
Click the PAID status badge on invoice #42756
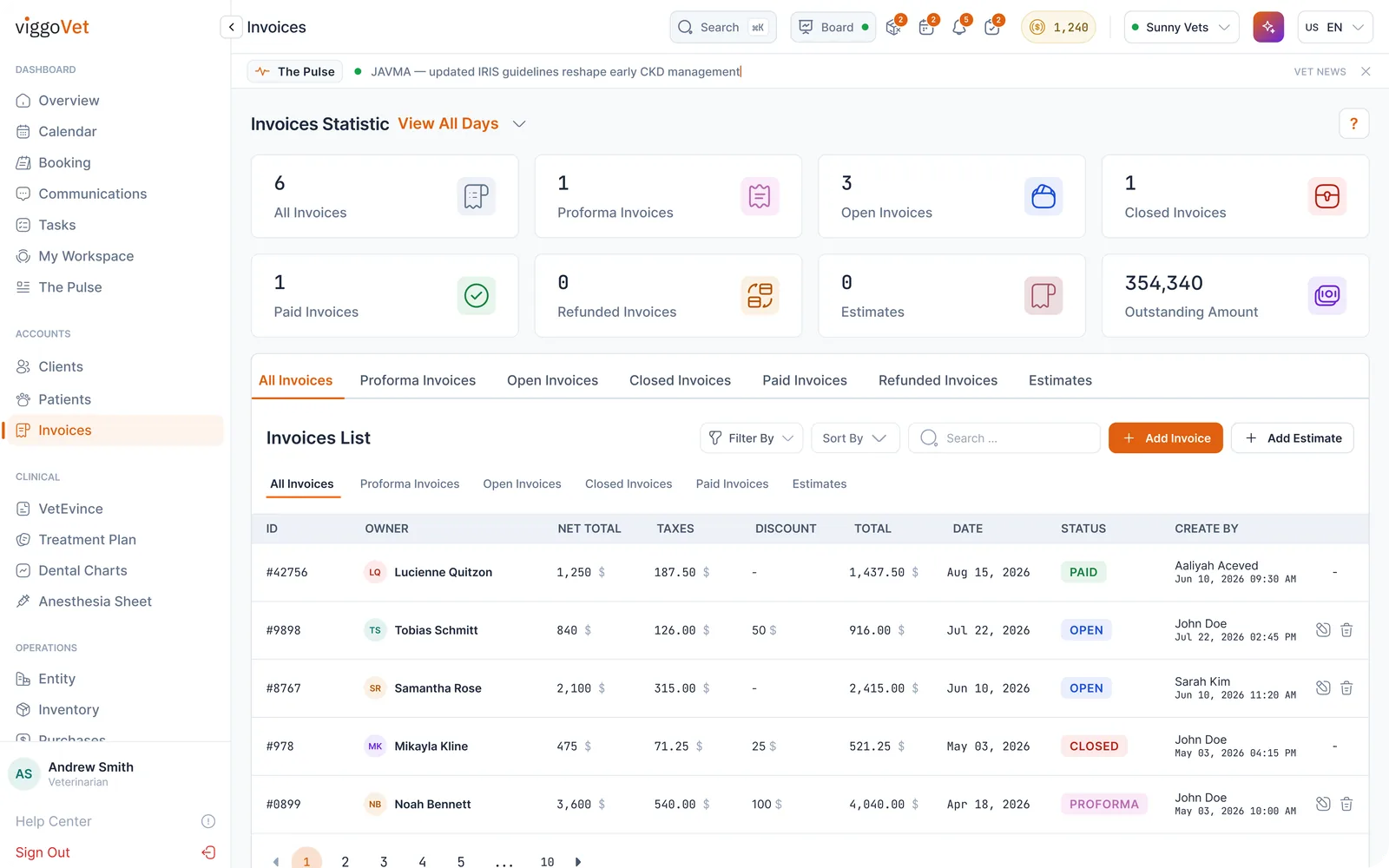(1083, 572)
